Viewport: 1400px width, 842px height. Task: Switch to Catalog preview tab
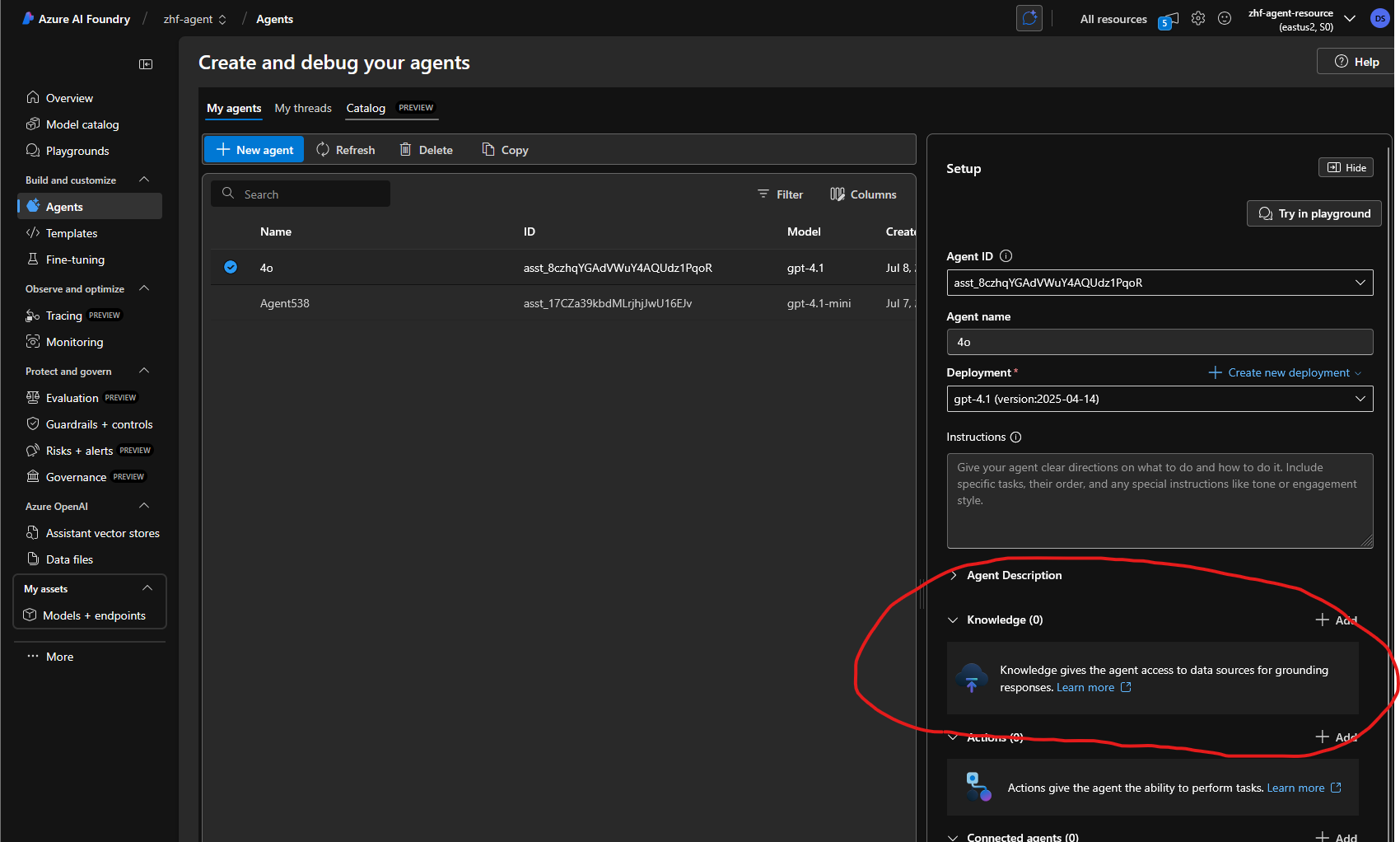[391, 108]
